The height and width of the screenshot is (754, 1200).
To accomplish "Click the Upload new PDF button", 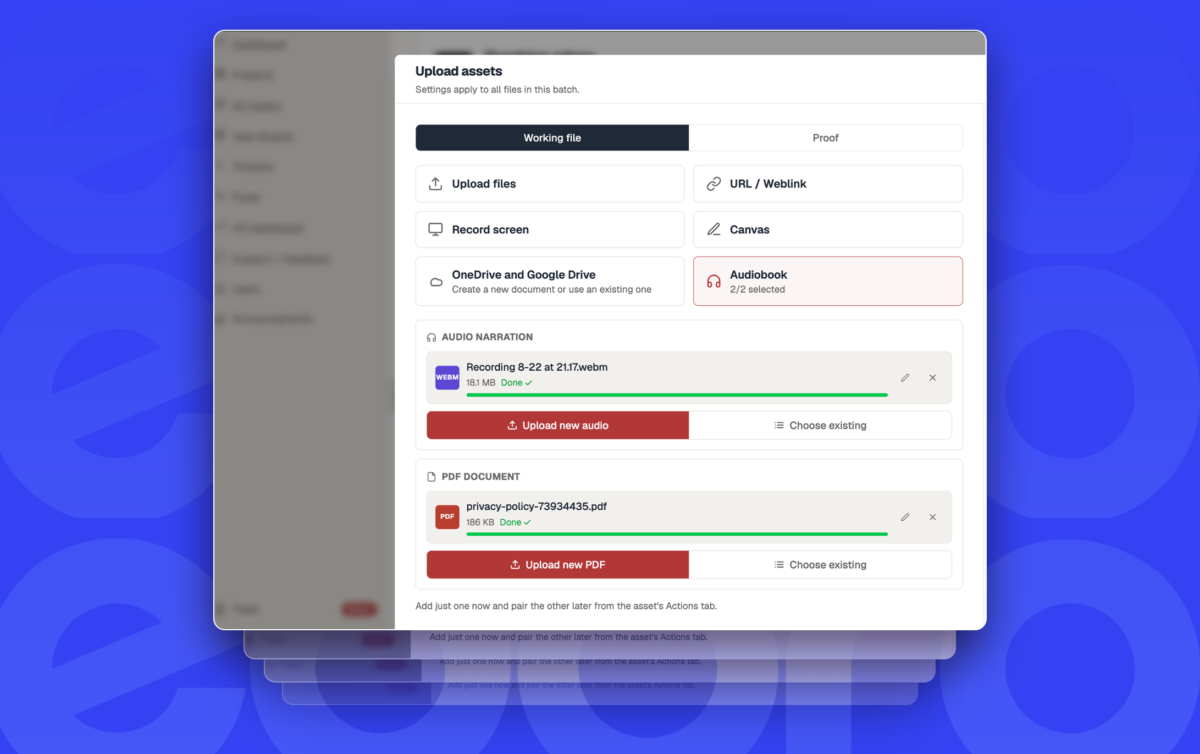I will (558, 564).
